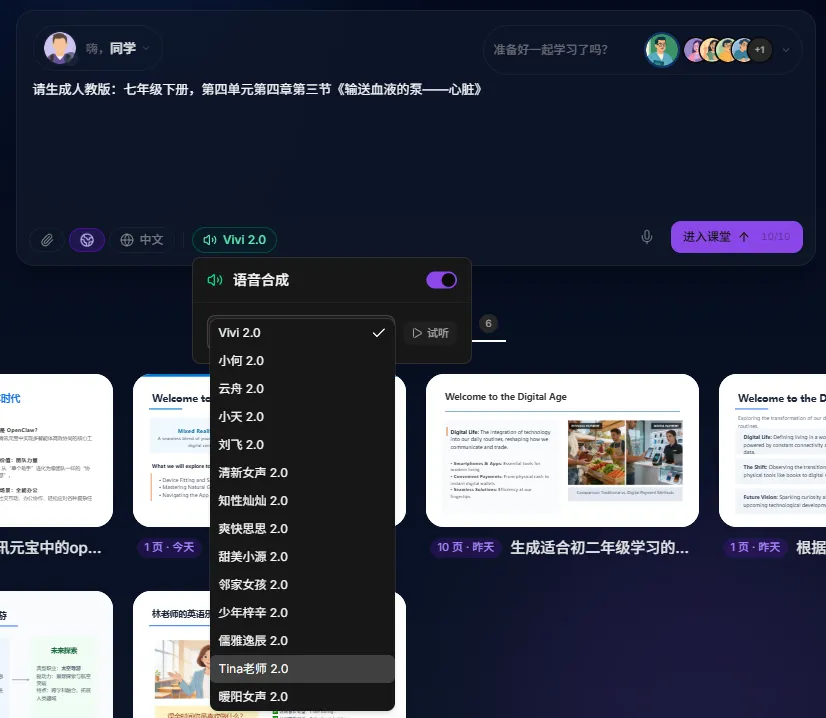
Task: Select 爽快思思 2.0 voice option
Action: pyautogui.click(x=302, y=528)
